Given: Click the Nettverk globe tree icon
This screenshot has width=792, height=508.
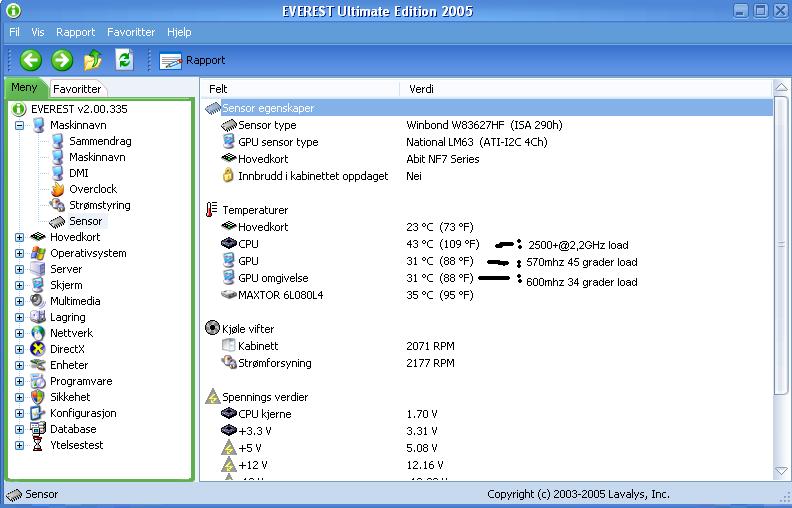Looking at the screenshot, I should pyautogui.click(x=37, y=333).
